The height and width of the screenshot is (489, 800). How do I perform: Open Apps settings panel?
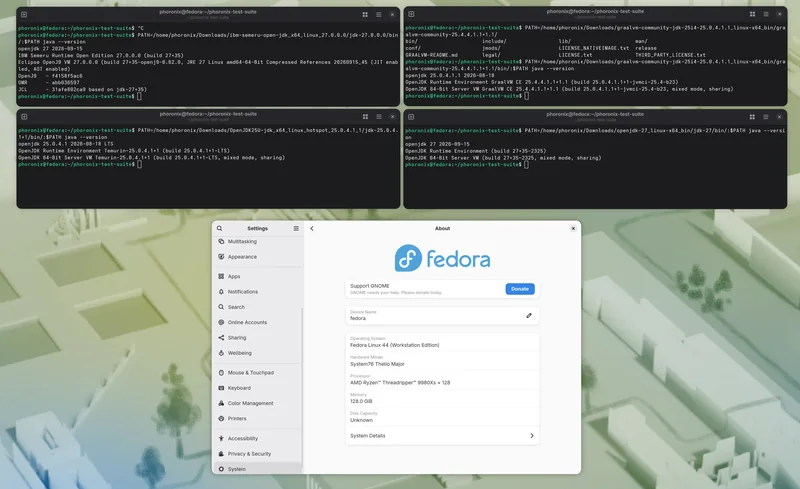[x=258, y=276]
